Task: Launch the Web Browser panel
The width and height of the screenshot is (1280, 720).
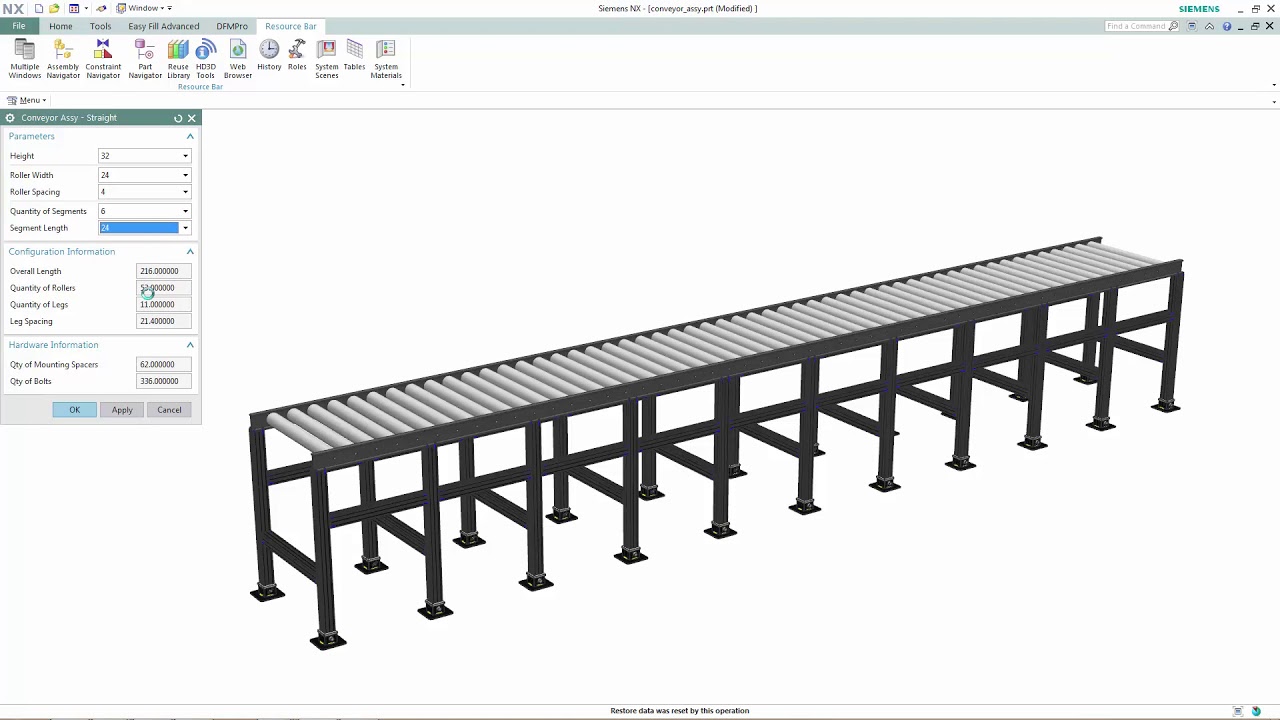Action: tap(238, 59)
